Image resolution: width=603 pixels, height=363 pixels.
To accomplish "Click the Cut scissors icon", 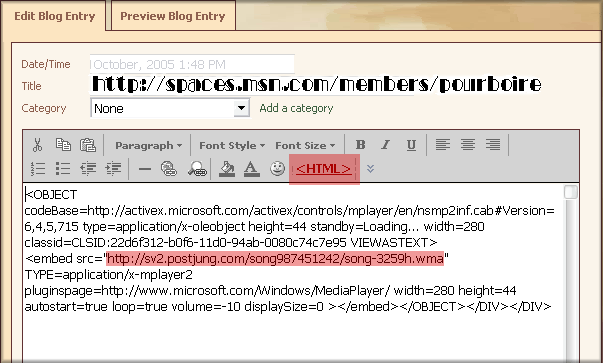I will coord(37,145).
